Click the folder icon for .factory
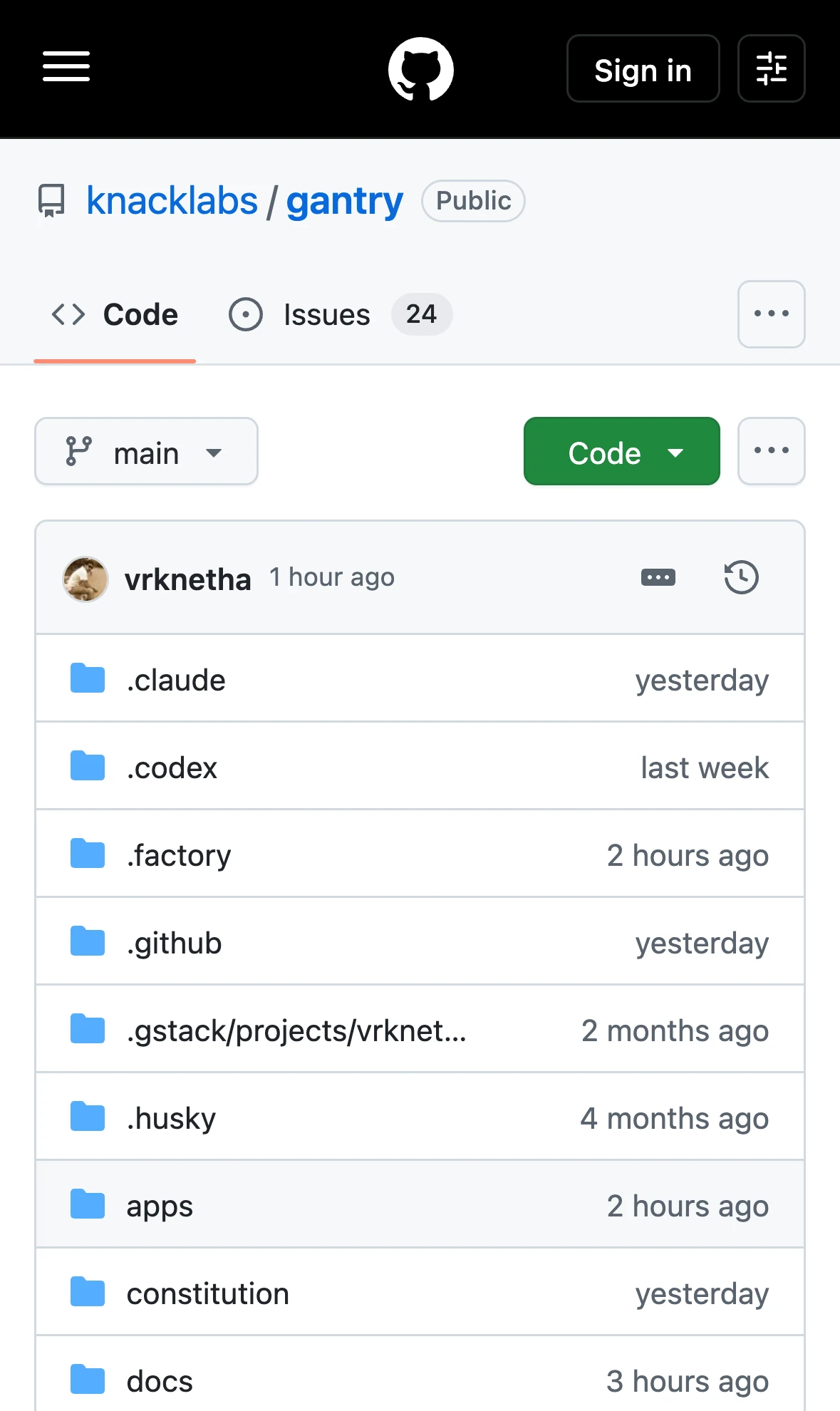 click(88, 854)
